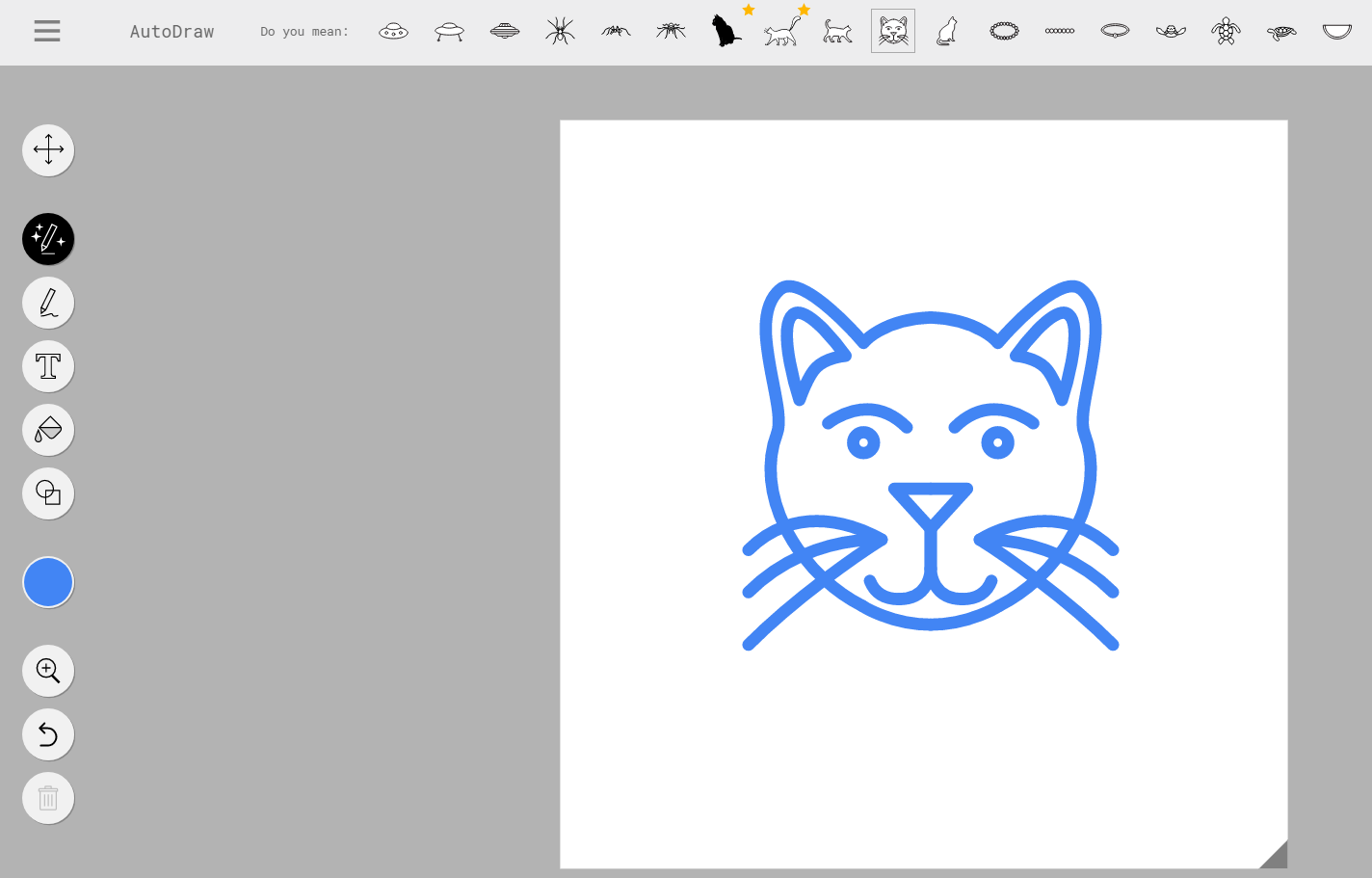The width and height of the screenshot is (1372, 878).
Task: Choose the top-view turtle suggestion
Action: pos(1226,32)
